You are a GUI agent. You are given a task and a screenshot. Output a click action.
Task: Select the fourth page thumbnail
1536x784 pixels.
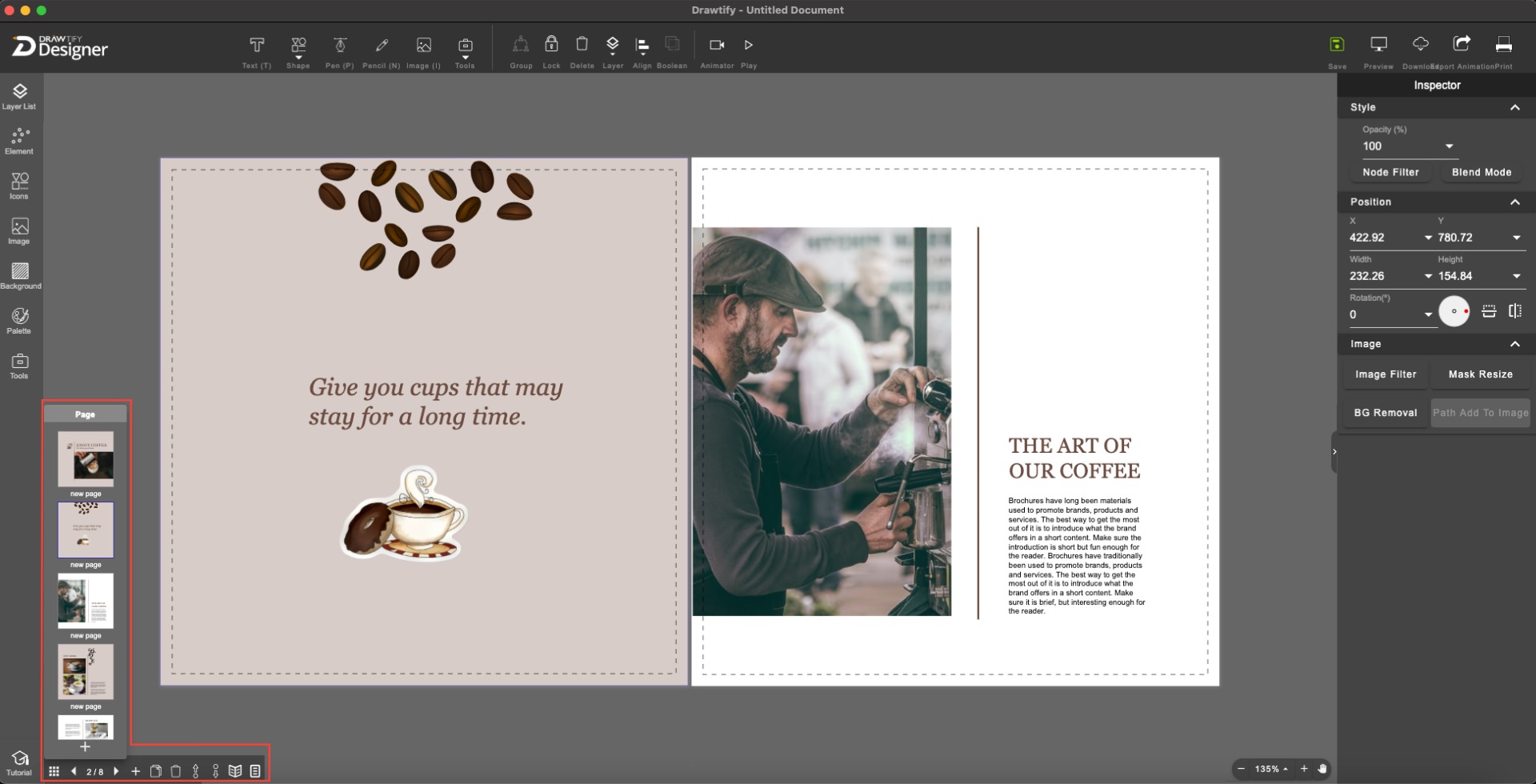point(86,672)
